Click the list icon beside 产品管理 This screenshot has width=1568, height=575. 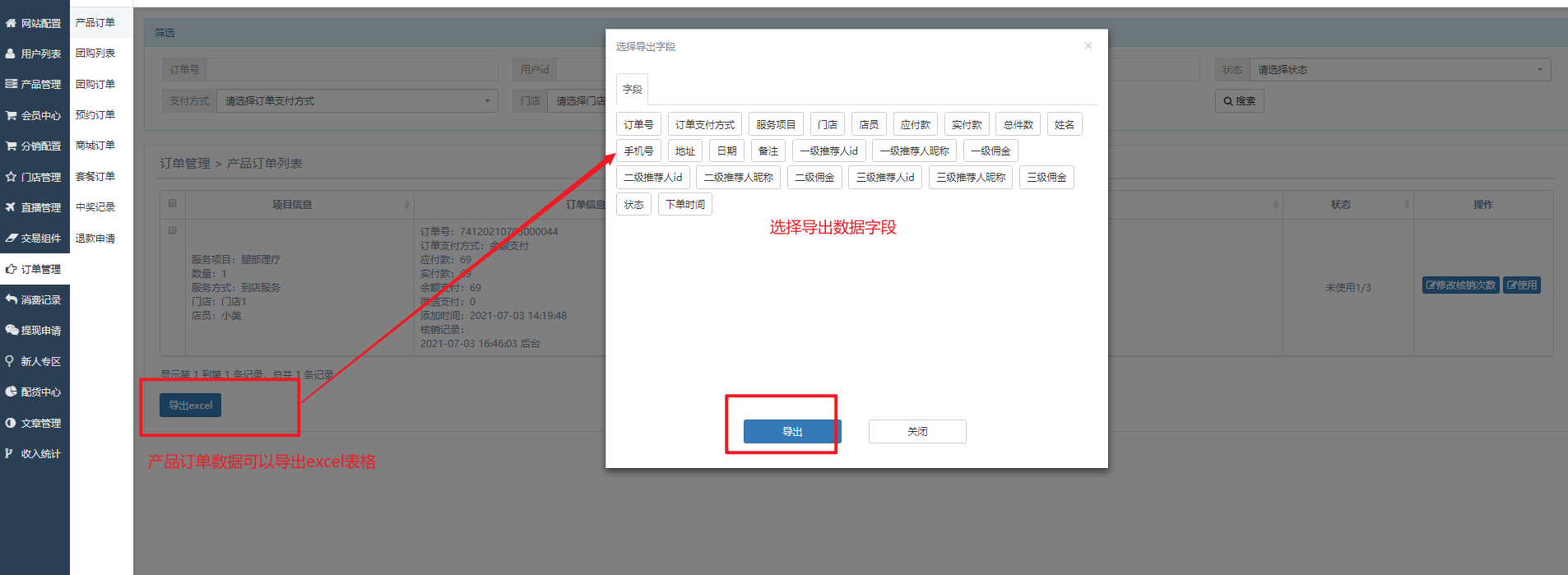pos(11,84)
